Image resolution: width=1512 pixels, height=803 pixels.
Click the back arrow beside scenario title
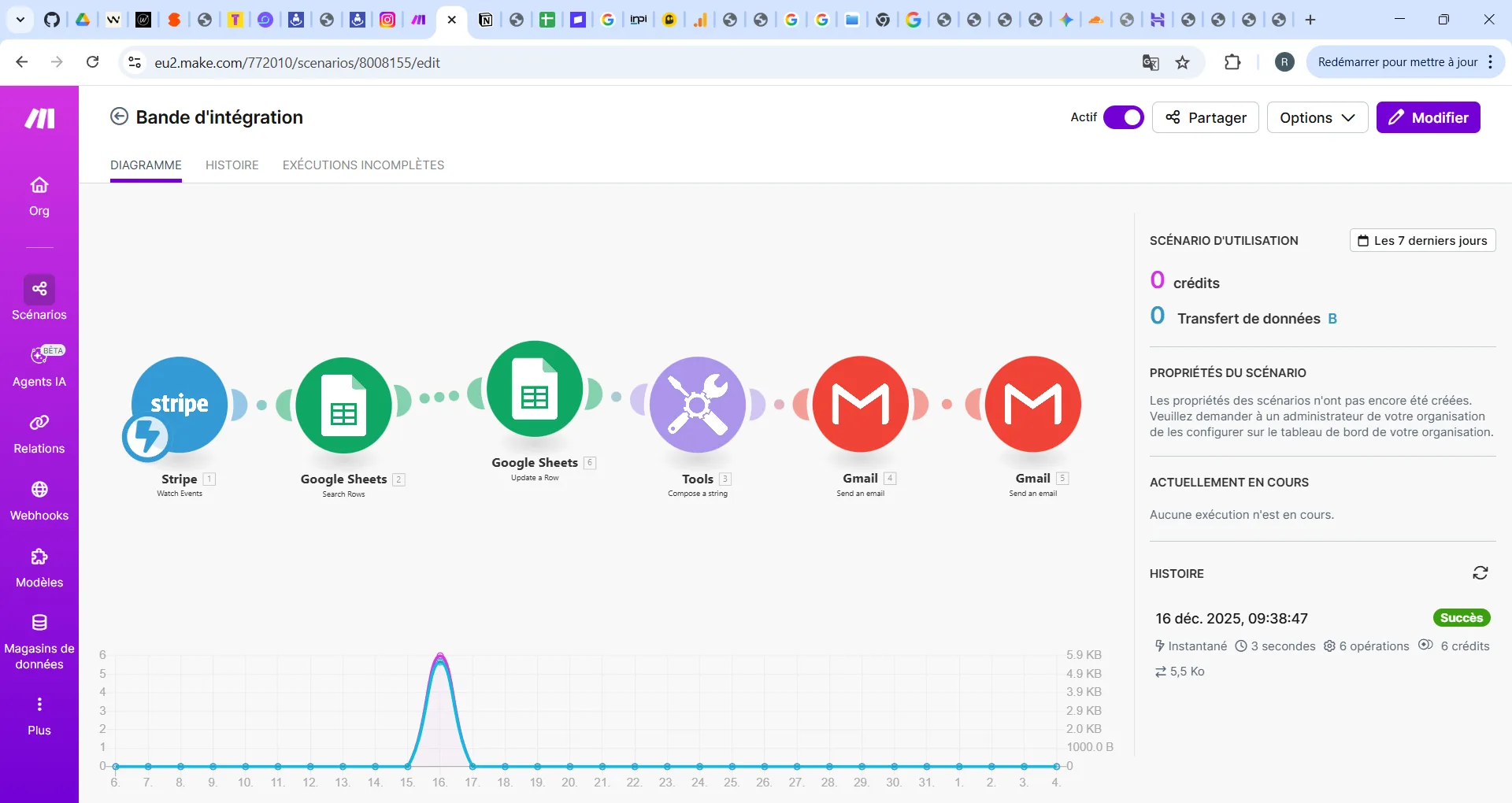(x=119, y=117)
